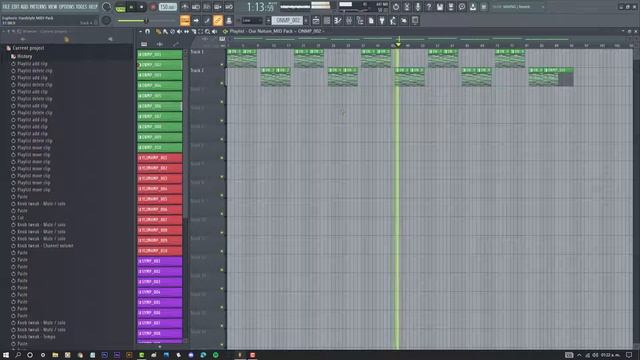640x360 pixels.
Task: Open the EDIT menu
Action: click(15, 7)
